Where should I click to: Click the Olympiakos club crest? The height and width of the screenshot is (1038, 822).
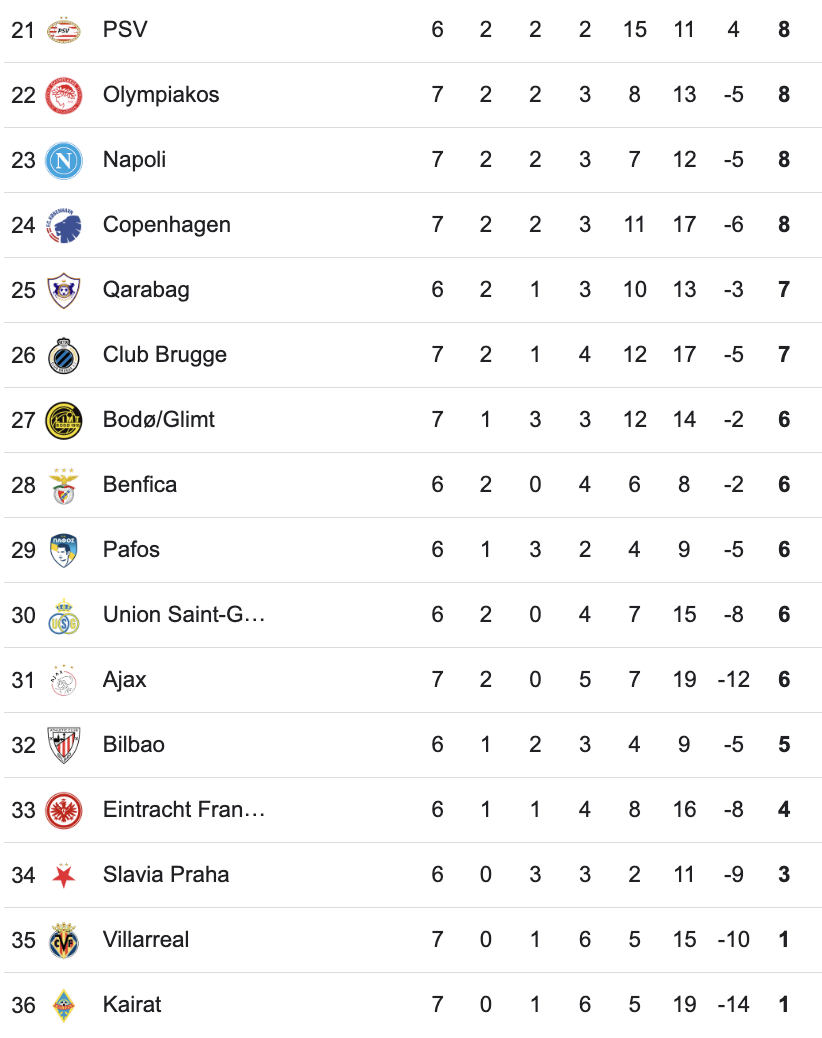click(64, 95)
